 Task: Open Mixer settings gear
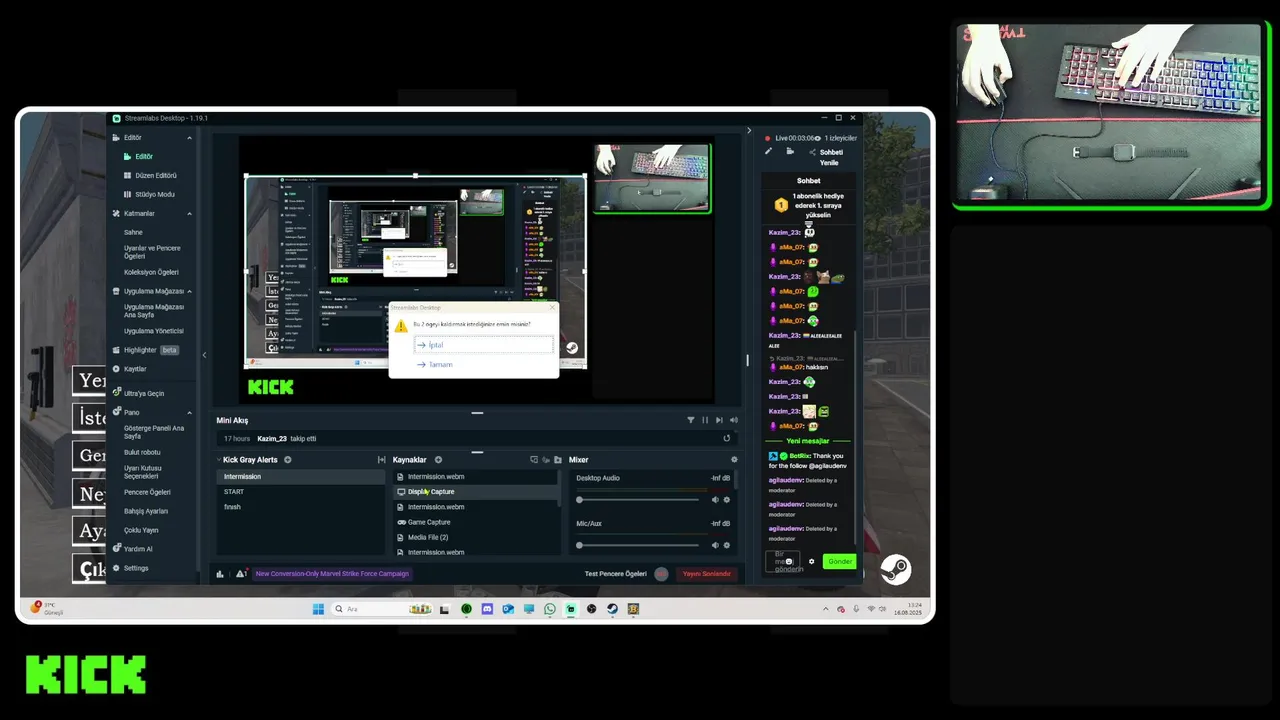point(734,460)
